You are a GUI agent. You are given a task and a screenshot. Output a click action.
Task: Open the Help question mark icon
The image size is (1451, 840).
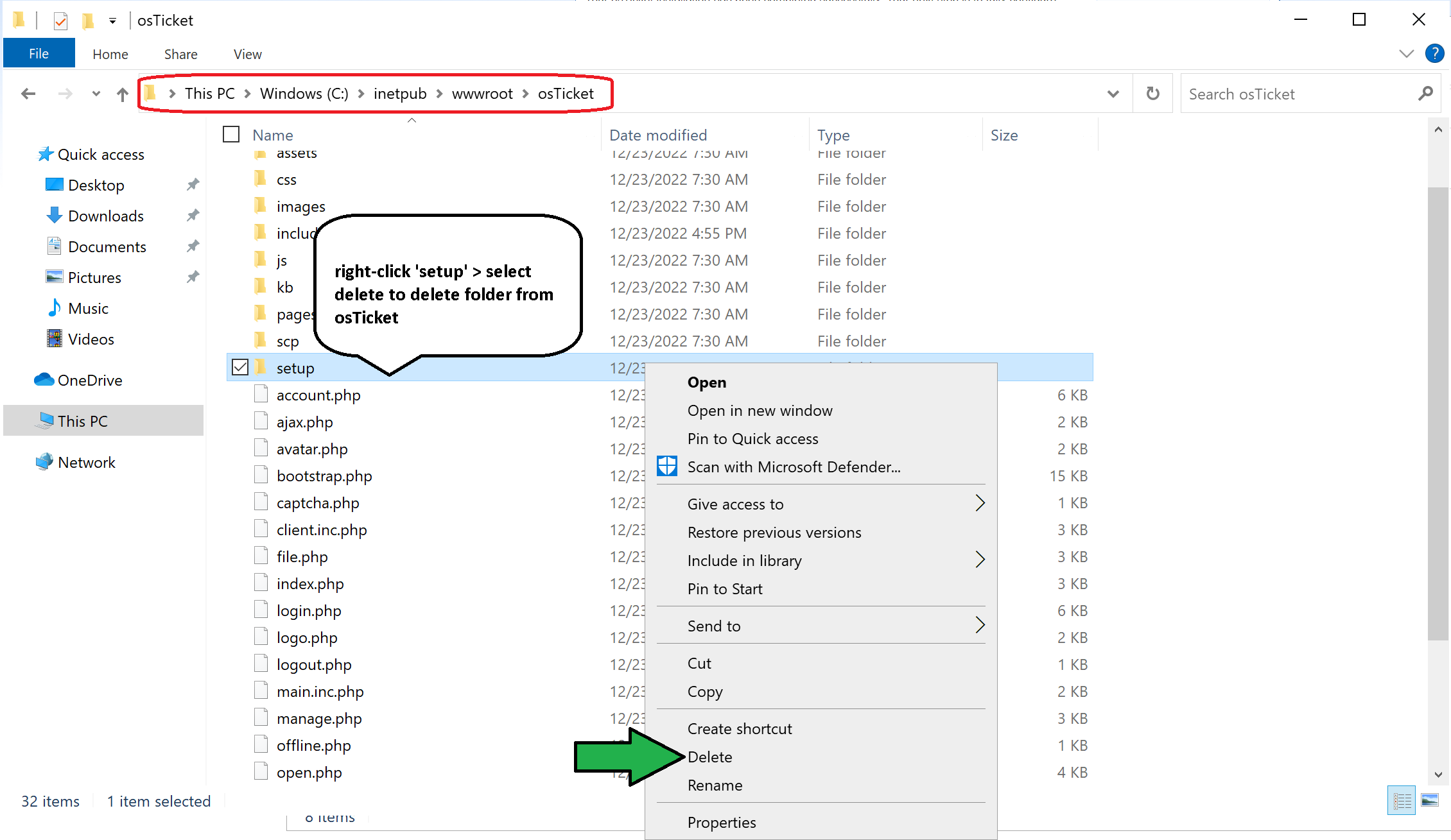pos(1434,53)
